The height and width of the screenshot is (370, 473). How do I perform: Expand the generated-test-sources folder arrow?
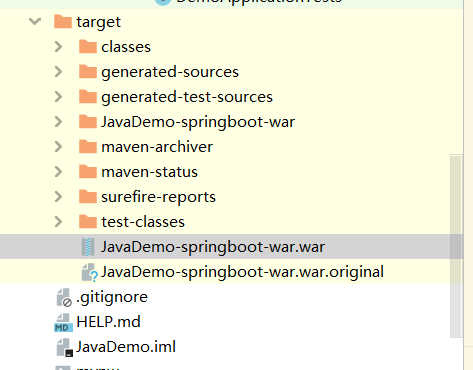pyautogui.click(x=58, y=97)
